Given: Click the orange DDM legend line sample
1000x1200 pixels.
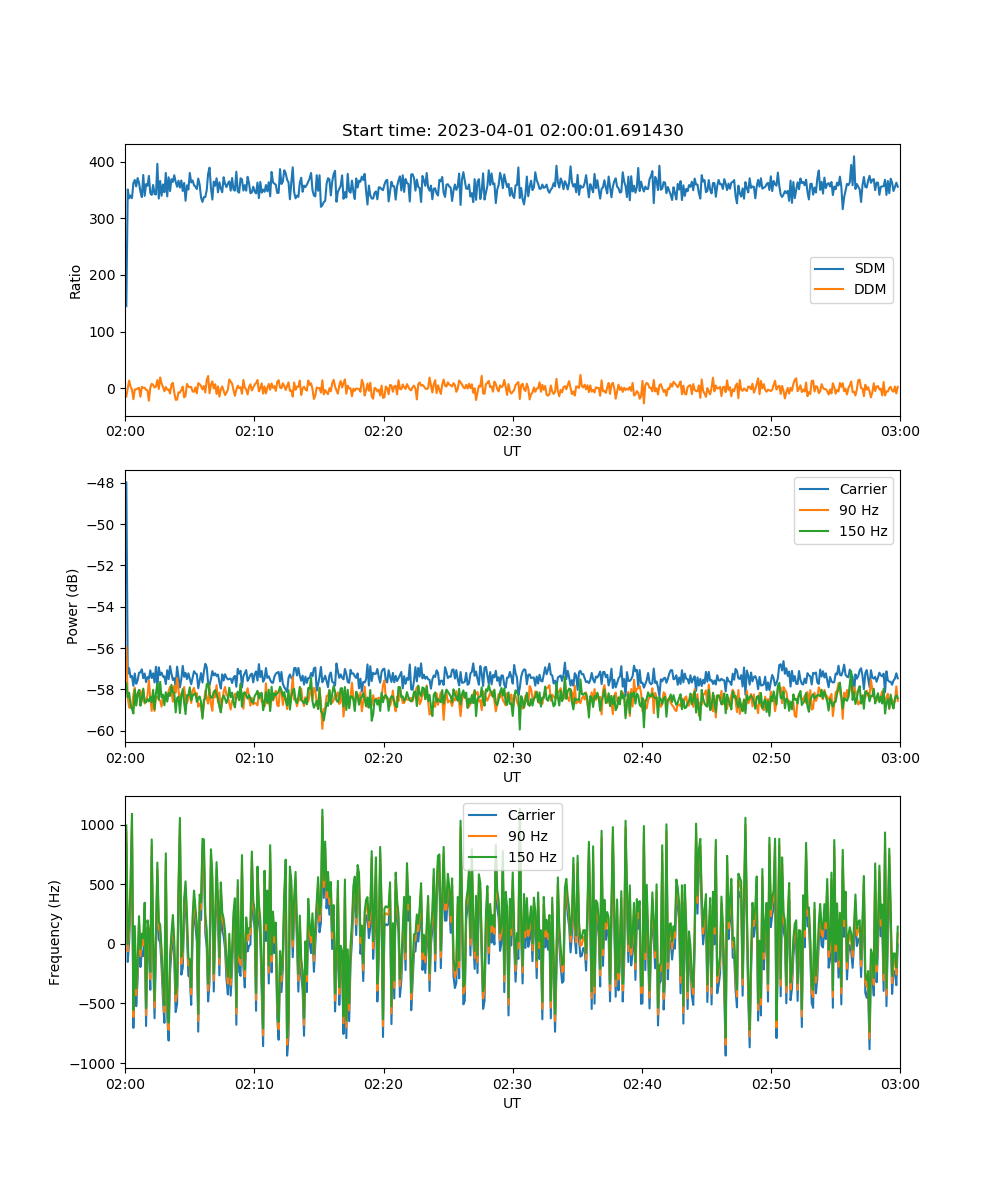Looking at the screenshot, I should click(830, 290).
